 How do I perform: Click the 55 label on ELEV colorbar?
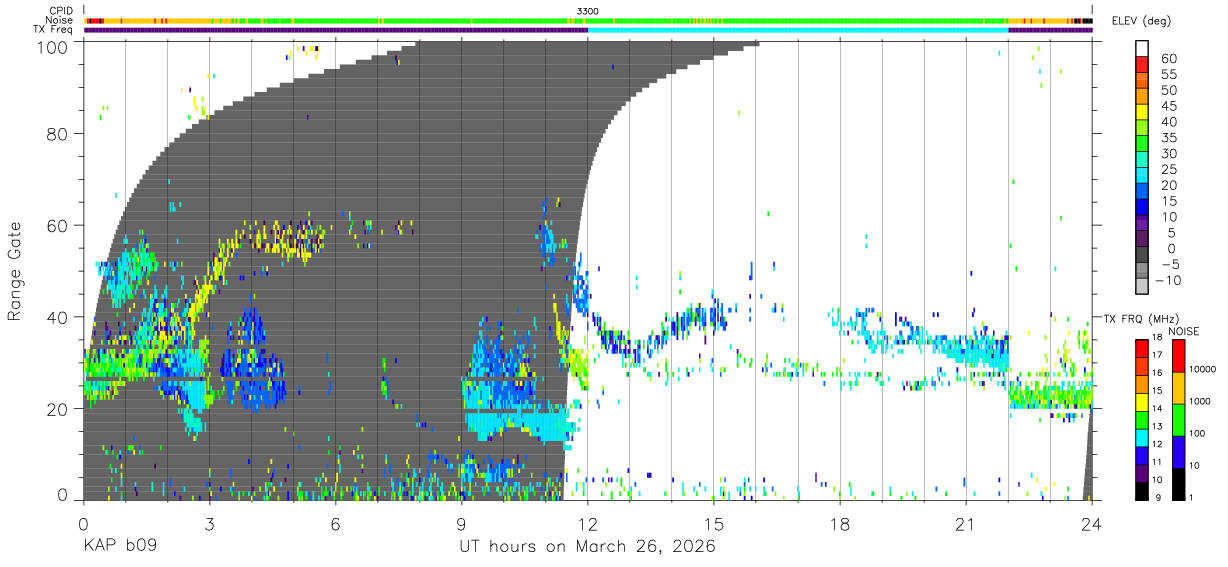tap(1170, 74)
